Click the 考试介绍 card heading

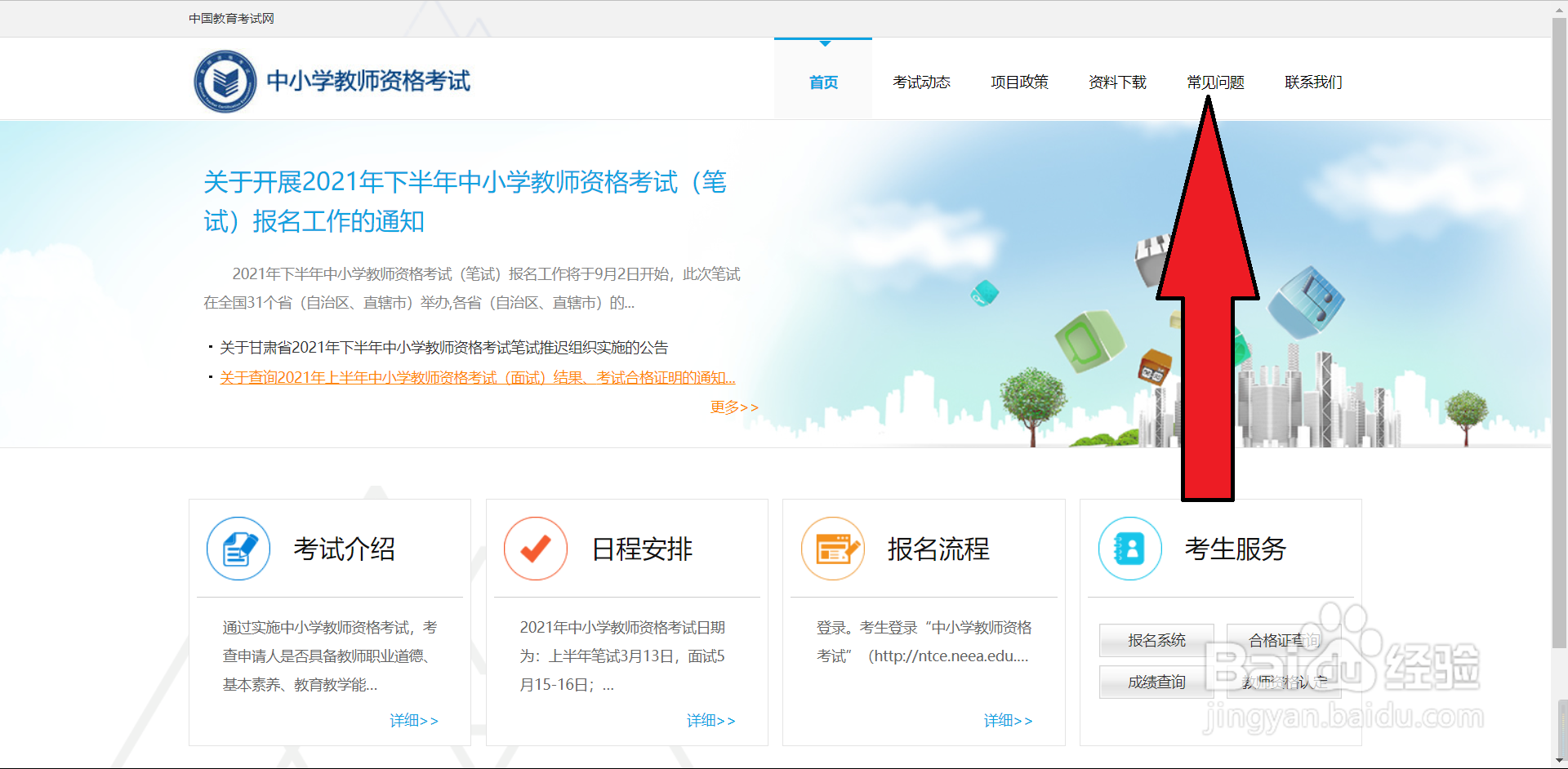345,549
